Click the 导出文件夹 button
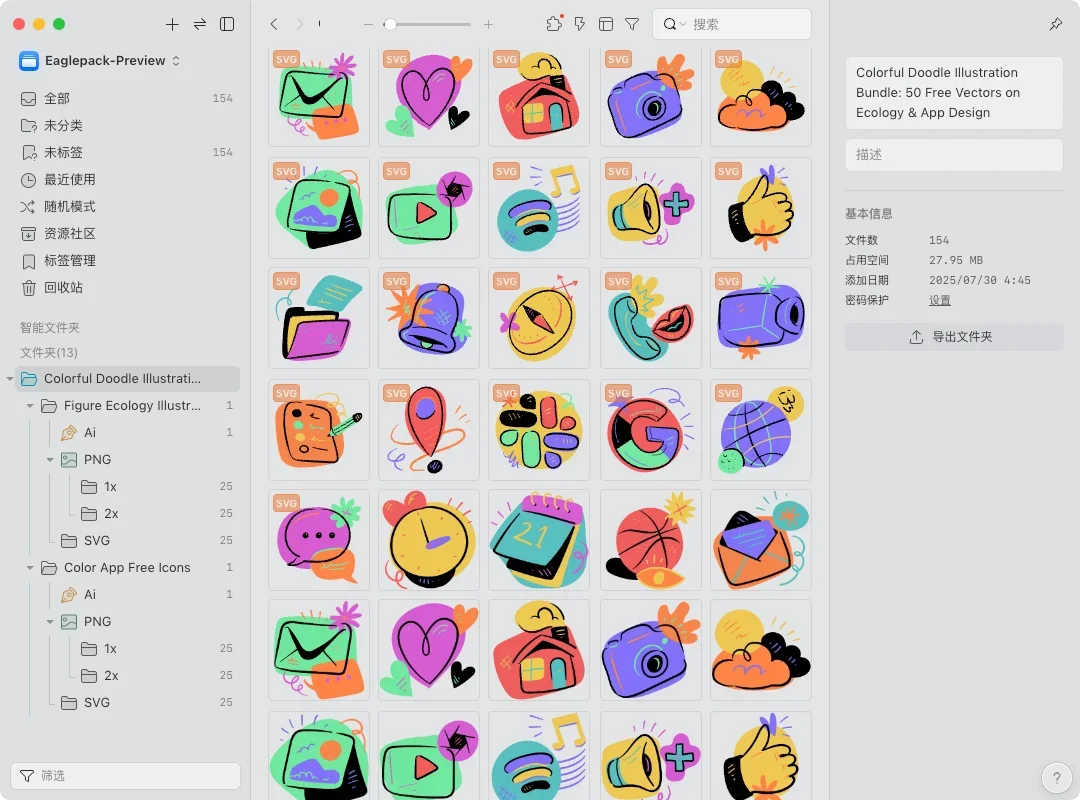Viewport: 1080px width, 800px height. [x=953, y=337]
